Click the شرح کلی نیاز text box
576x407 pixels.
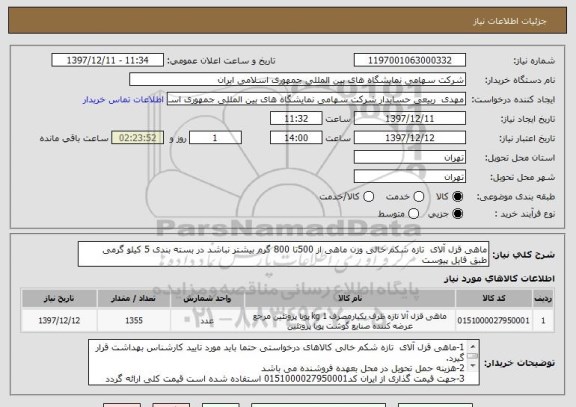(x=283, y=254)
